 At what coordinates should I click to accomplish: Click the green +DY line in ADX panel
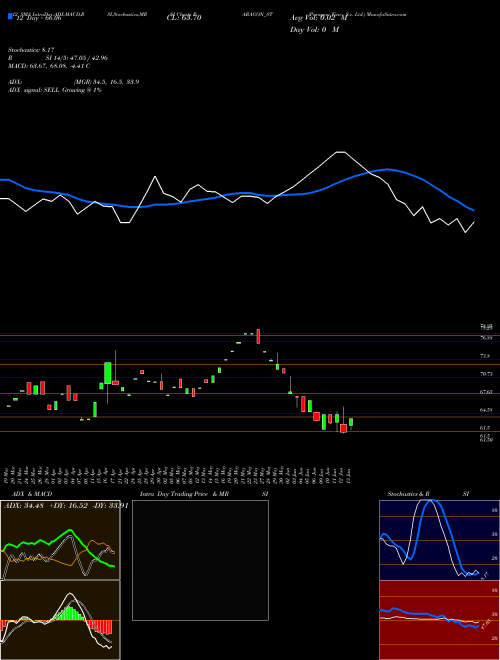pyautogui.click(x=69, y=530)
